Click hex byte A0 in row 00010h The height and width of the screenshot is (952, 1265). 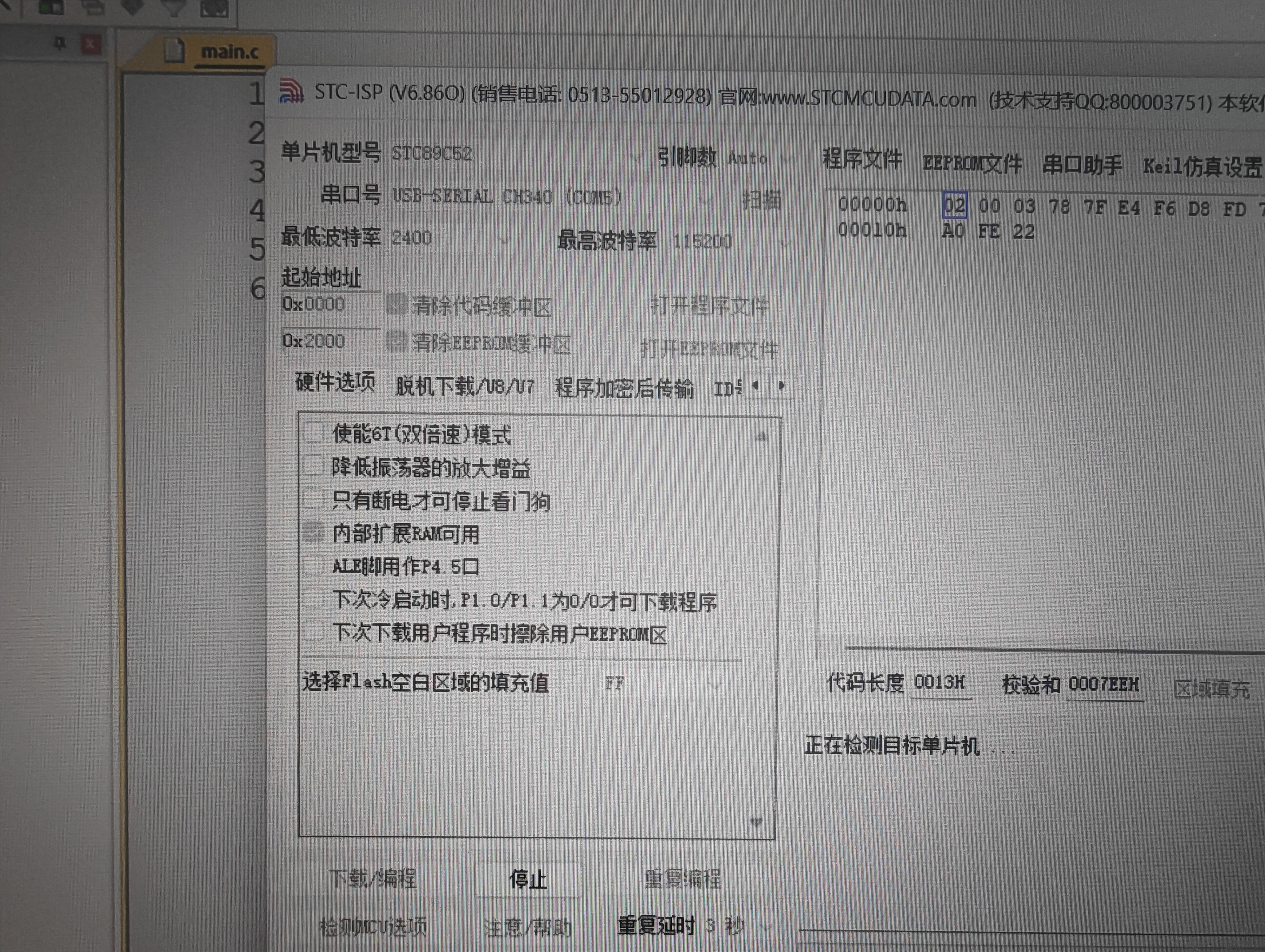coord(953,231)
